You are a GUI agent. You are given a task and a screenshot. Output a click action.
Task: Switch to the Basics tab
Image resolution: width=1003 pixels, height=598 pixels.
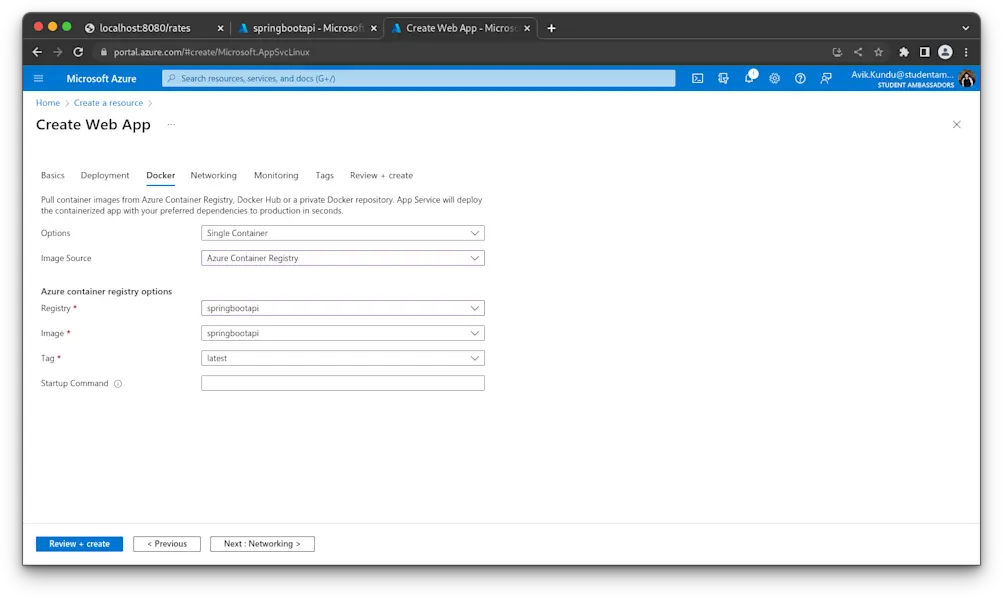(52, 175)
